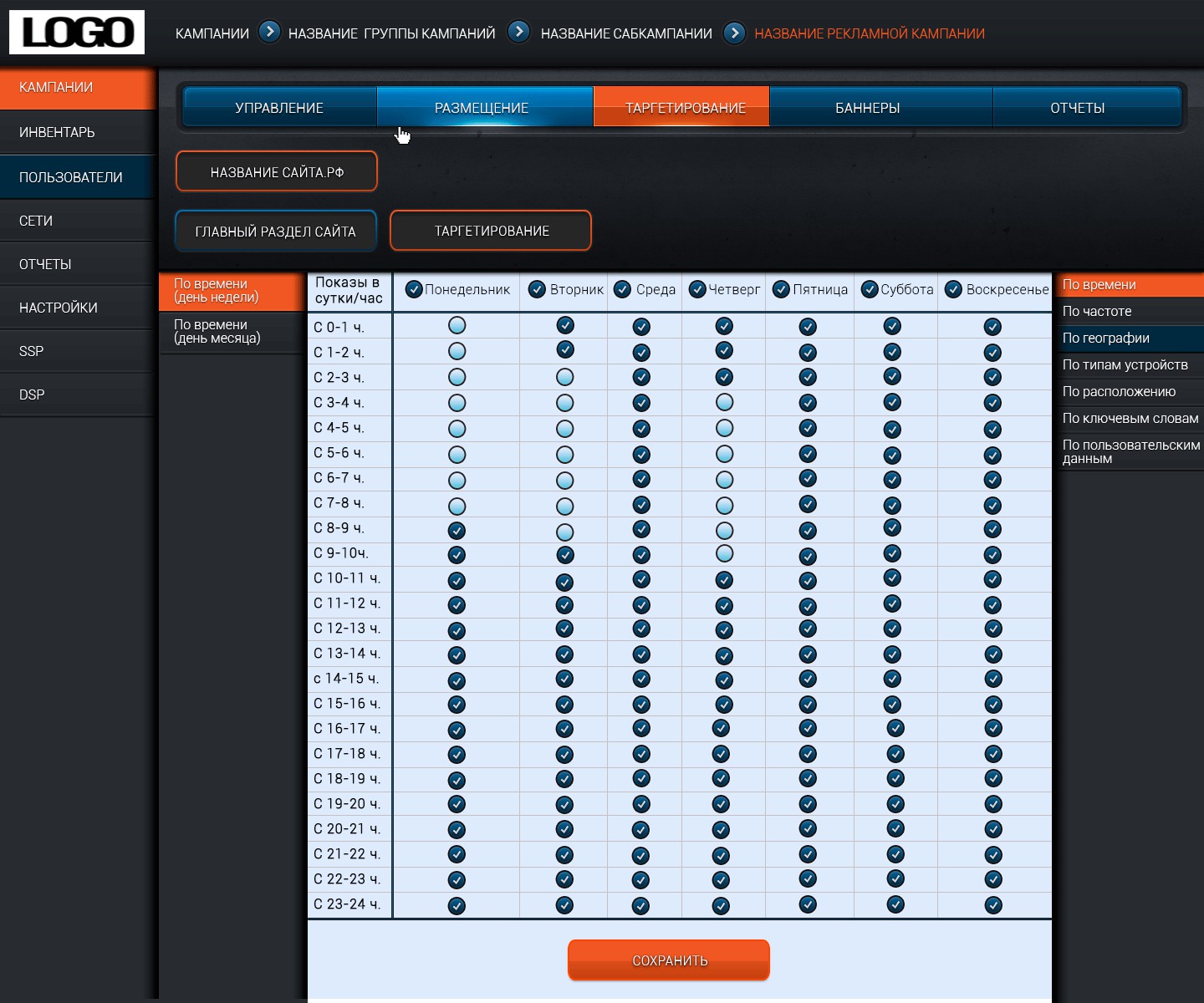The height and width of the screenshot is (1003, 1204).
Task: Enable Четверг in the С 3-4 ч. row
Action: point(724,402)
